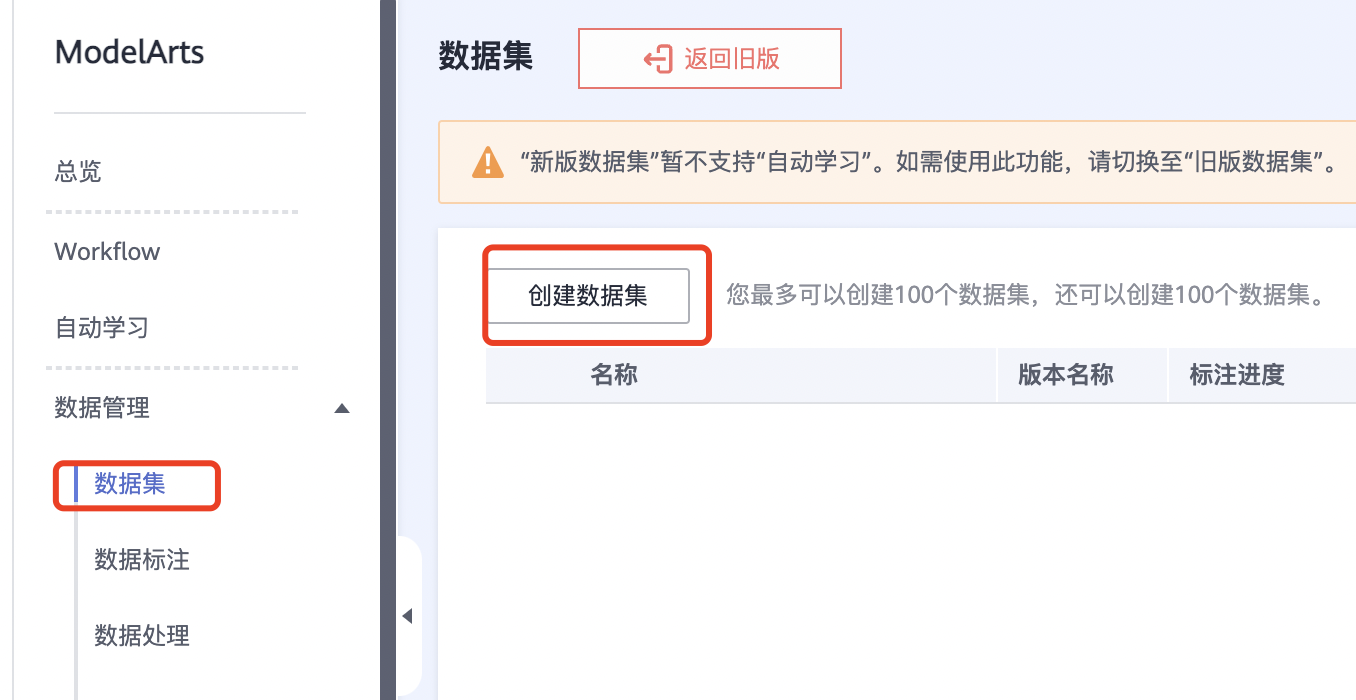Screen dimensions: 1356x700
Task: Collapse 数据管理 with the triangle arrow
Action: 342,408
